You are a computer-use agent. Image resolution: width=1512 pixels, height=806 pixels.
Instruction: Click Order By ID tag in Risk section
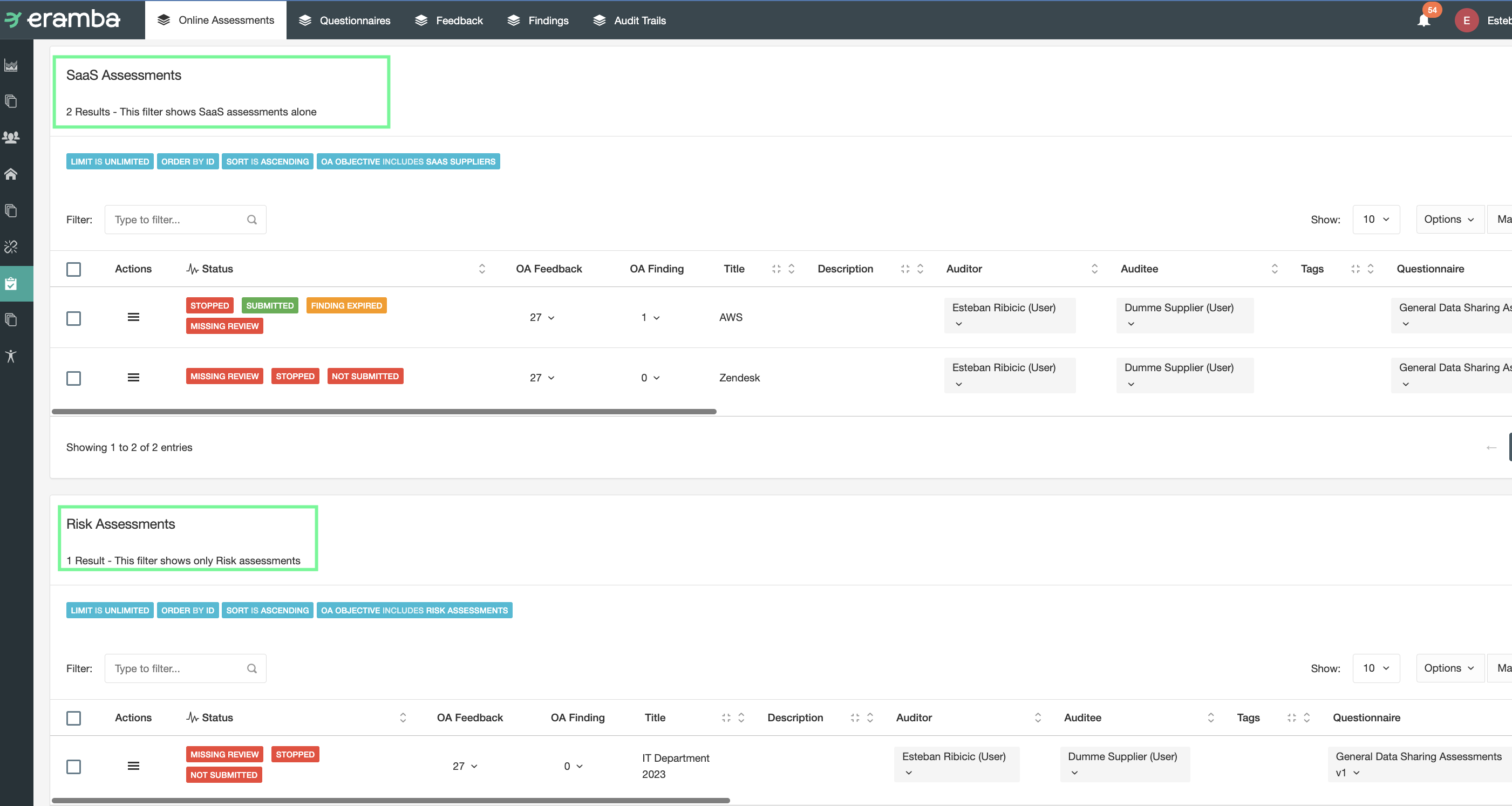[x=187, y=611]
